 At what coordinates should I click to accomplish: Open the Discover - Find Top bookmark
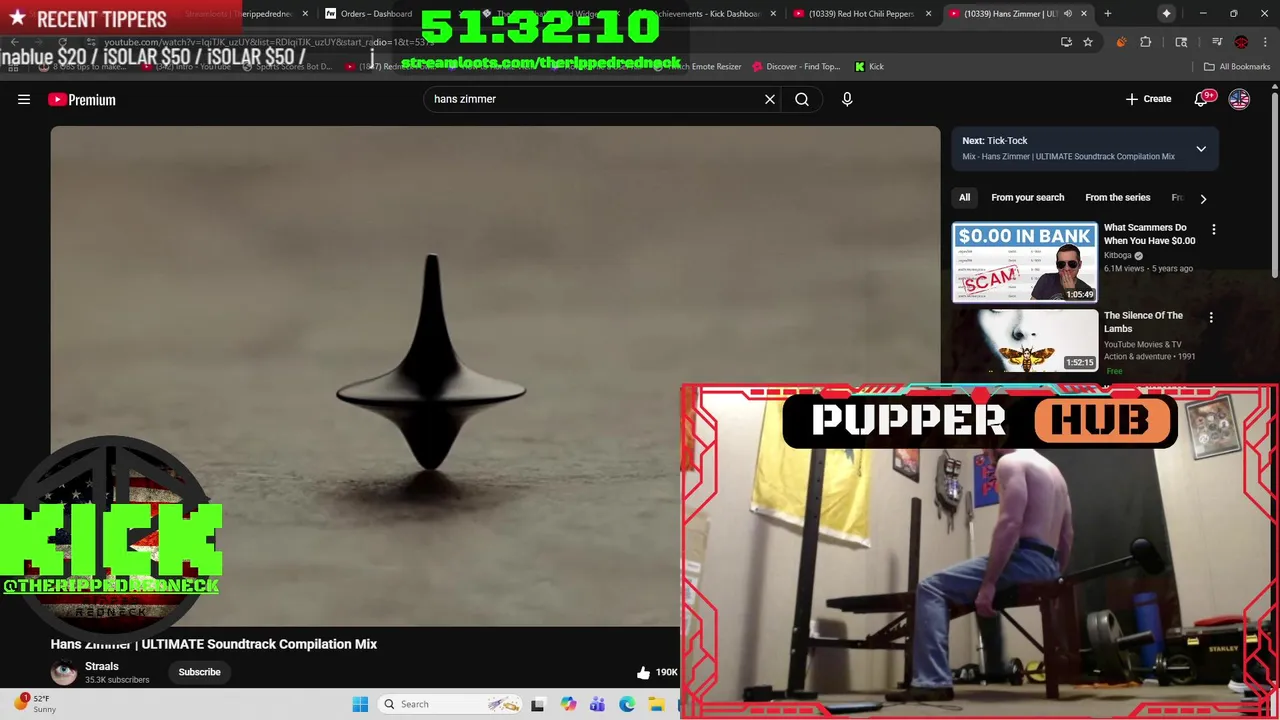coord(796,67)
